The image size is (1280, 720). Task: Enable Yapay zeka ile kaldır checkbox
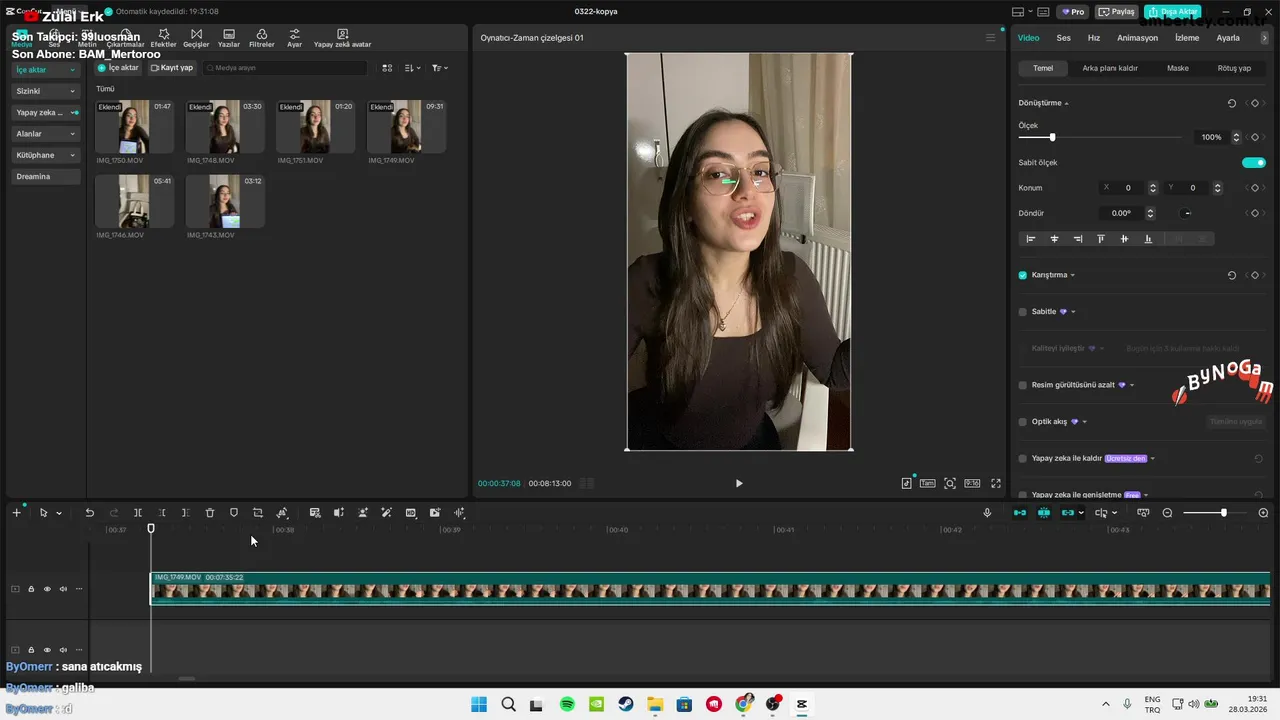pos(1023,458)
